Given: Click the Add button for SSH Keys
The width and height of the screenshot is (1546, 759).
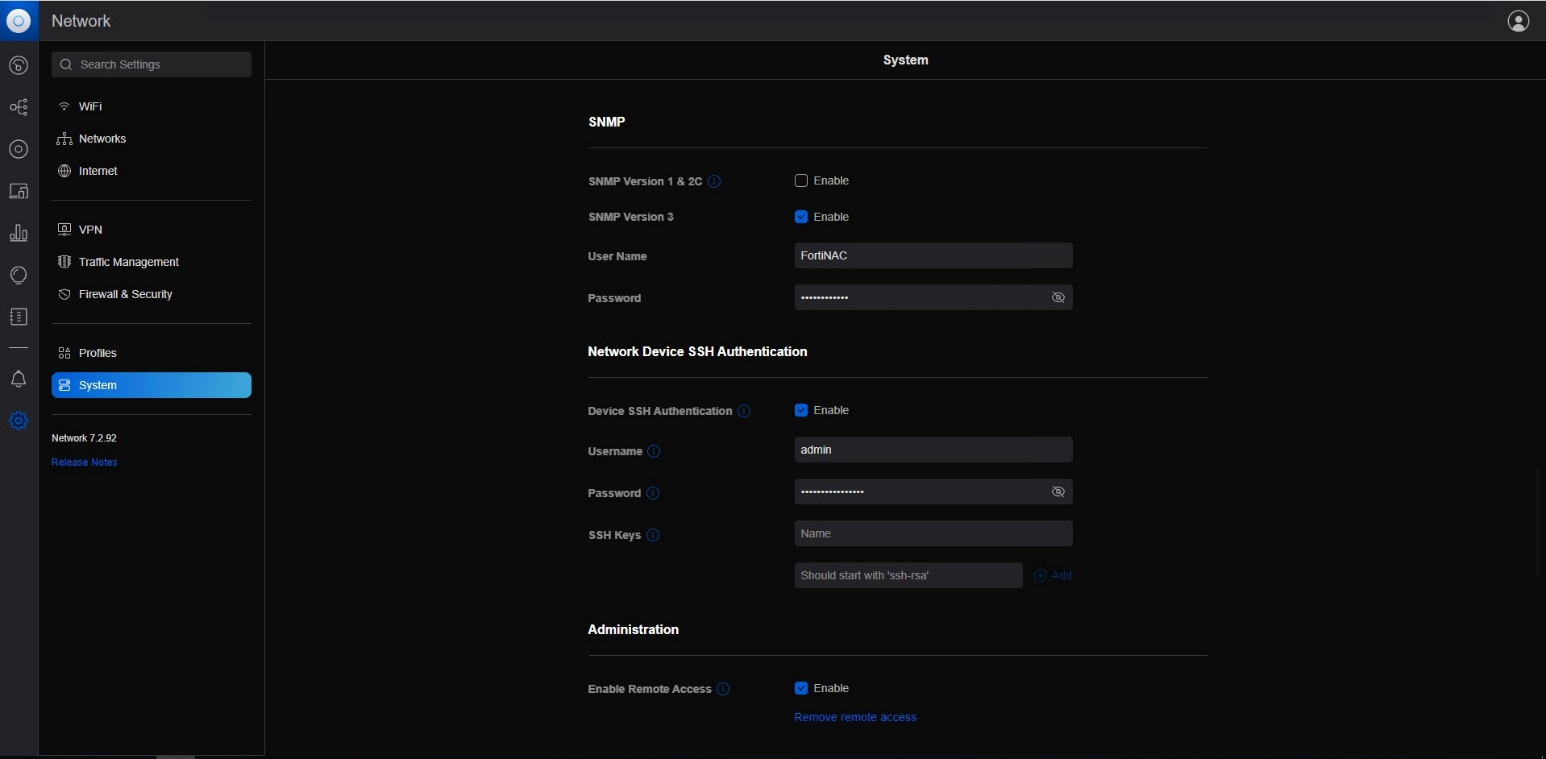Looking at the screenshot, I should (1052, 575).
